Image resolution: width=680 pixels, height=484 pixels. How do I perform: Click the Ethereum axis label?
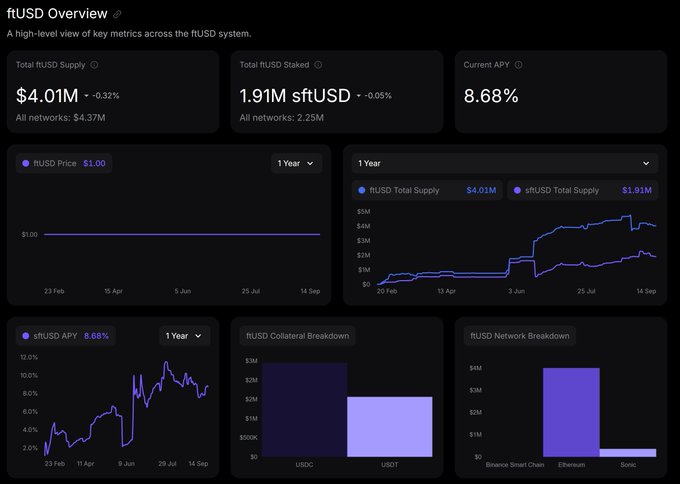click(x=571, y=464)
